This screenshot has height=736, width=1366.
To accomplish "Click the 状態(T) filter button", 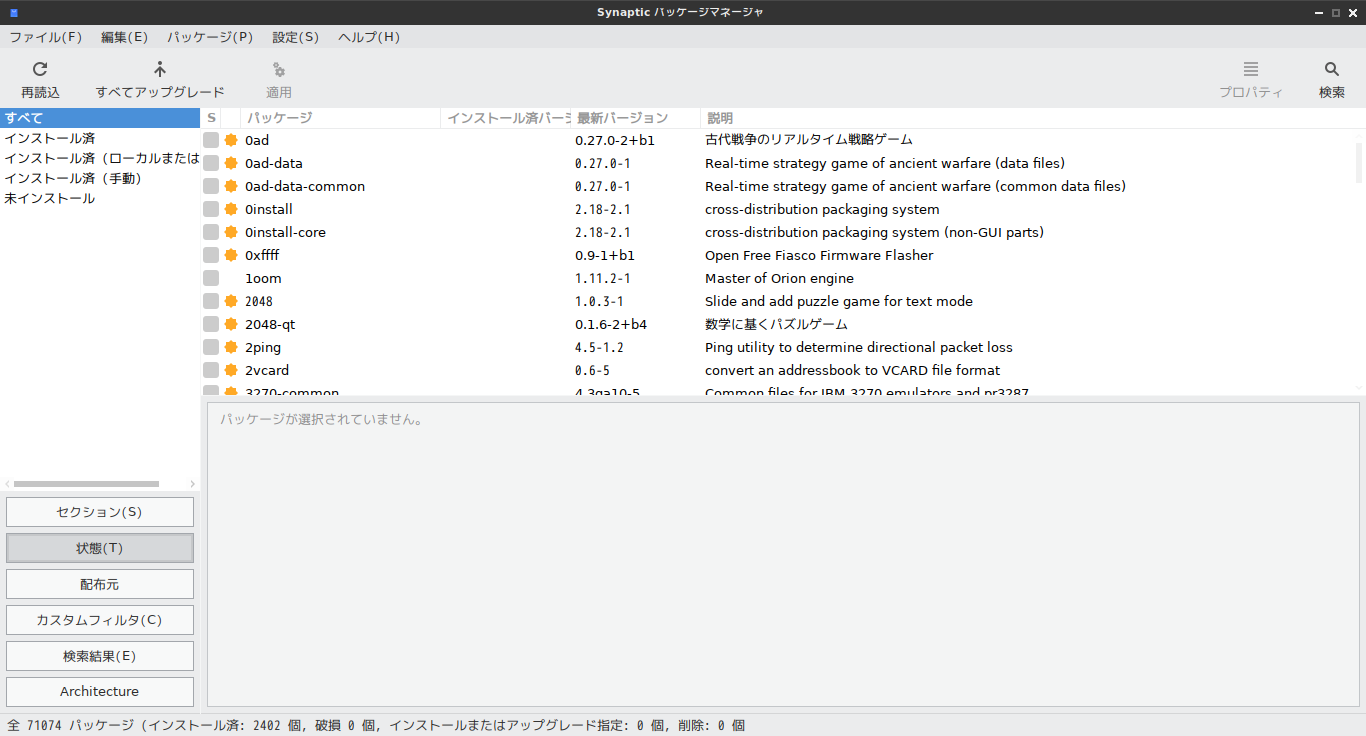I will (x=99, y=547).
